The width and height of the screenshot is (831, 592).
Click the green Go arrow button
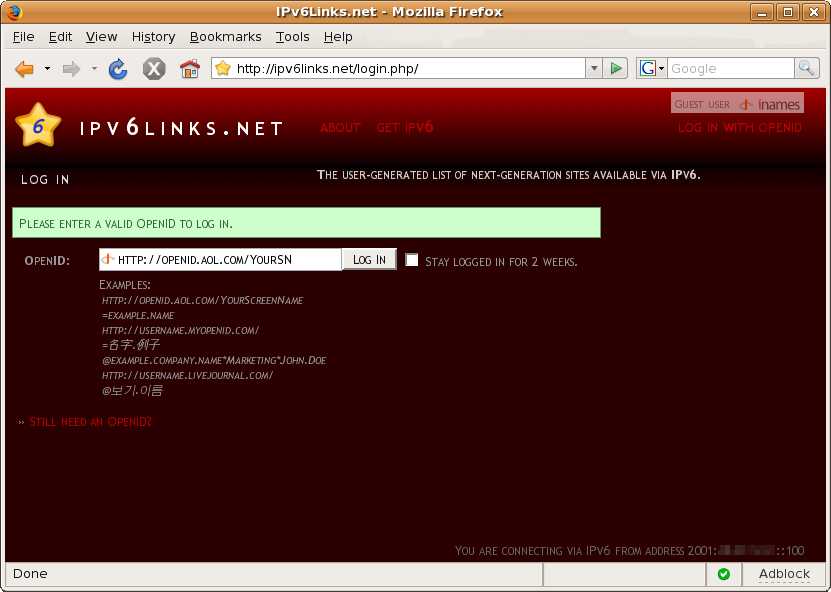(615, 68)
